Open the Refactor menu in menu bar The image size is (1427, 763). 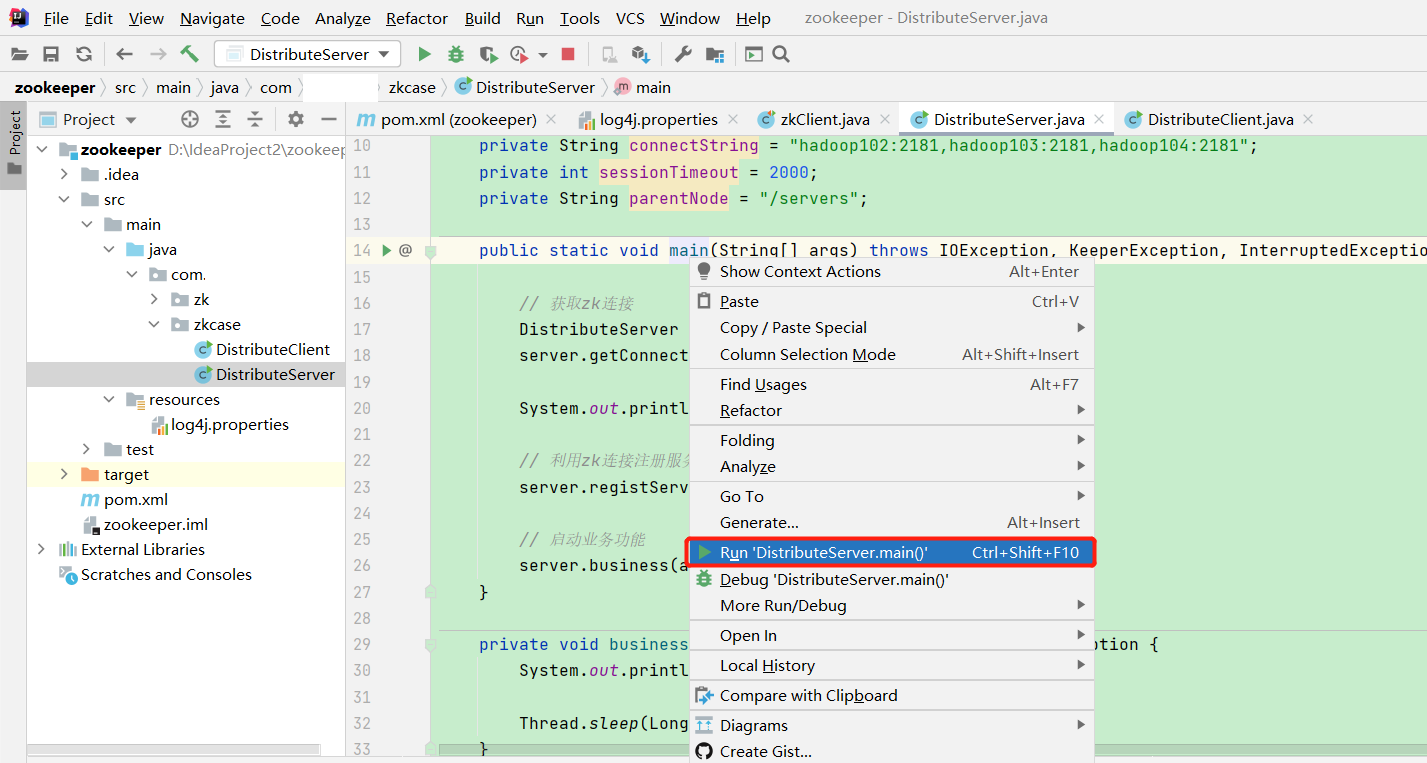416,18
